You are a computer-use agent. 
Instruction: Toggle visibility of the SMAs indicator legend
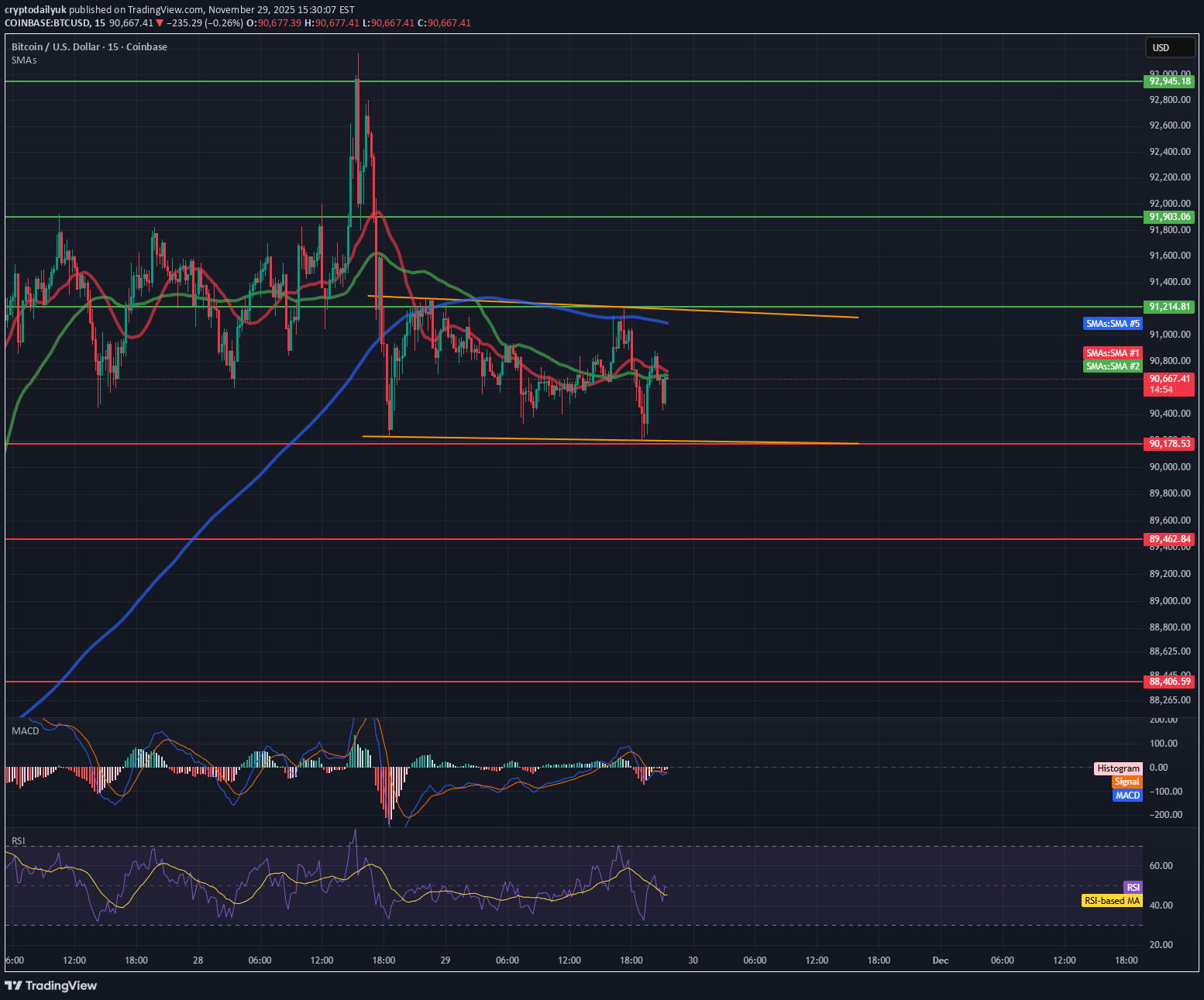click(24, 60)
